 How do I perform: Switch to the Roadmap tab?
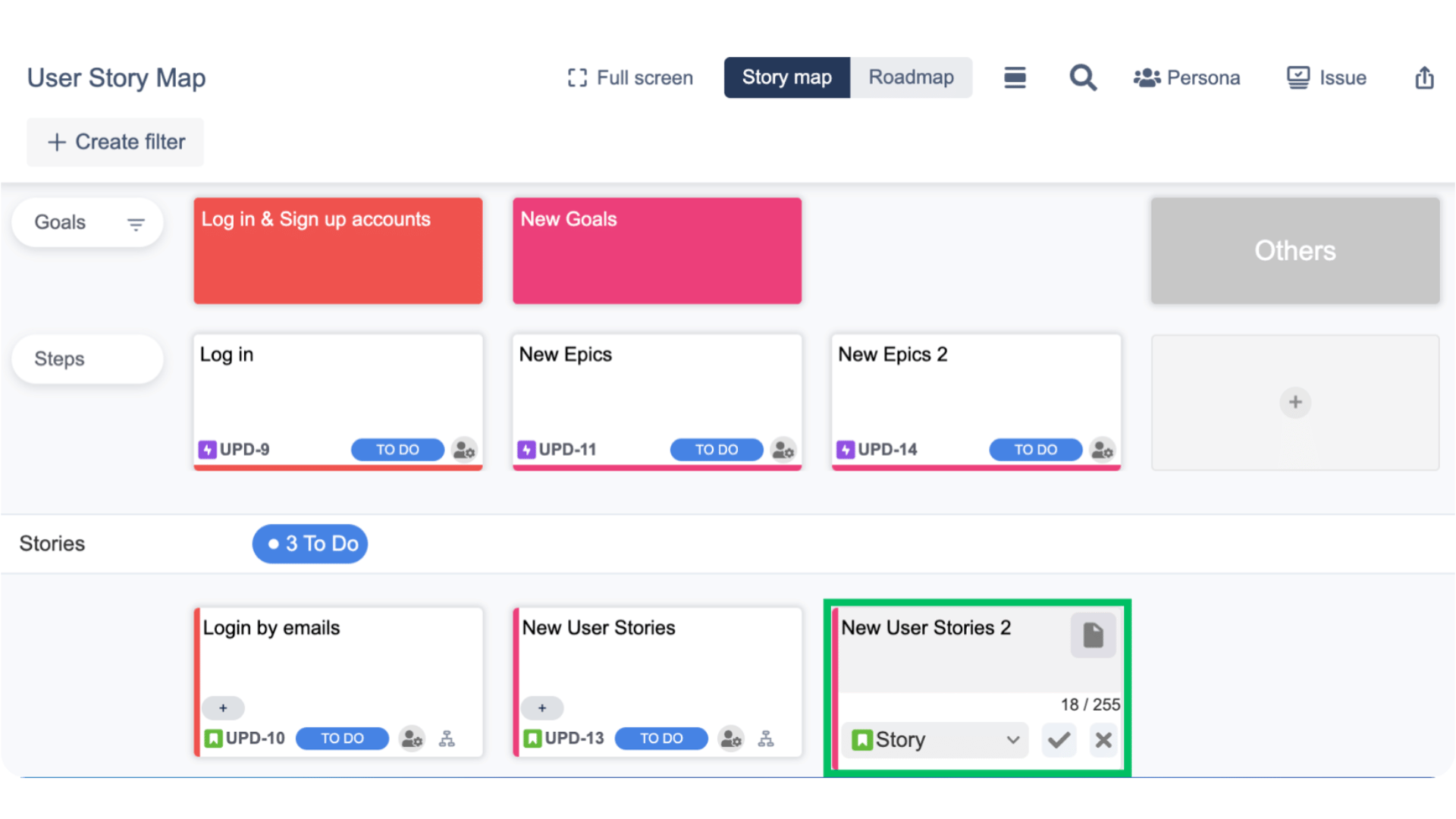coord(911,77)
